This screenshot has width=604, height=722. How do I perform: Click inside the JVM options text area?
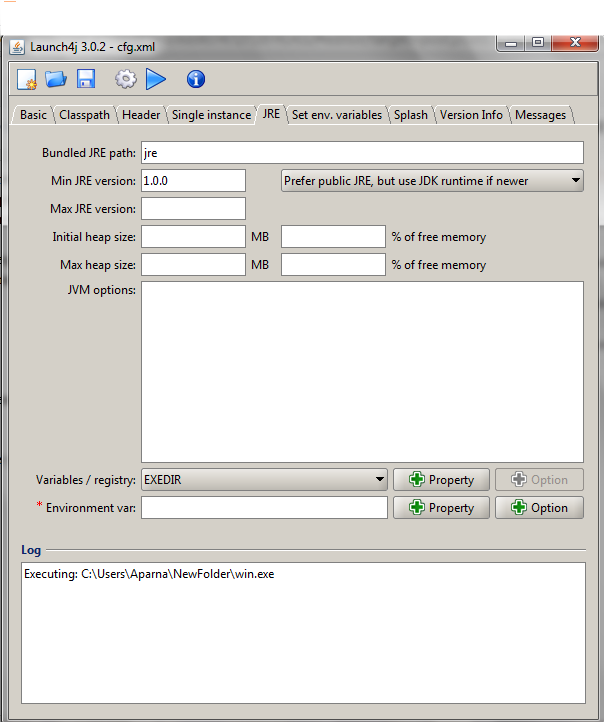362,372
